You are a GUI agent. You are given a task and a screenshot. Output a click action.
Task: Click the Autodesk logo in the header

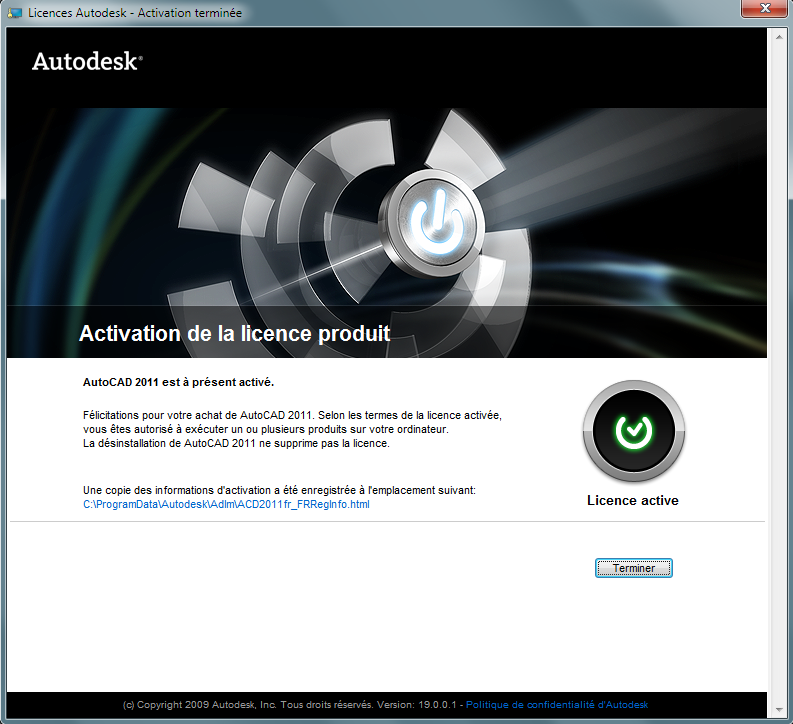(x=87, y=61)
